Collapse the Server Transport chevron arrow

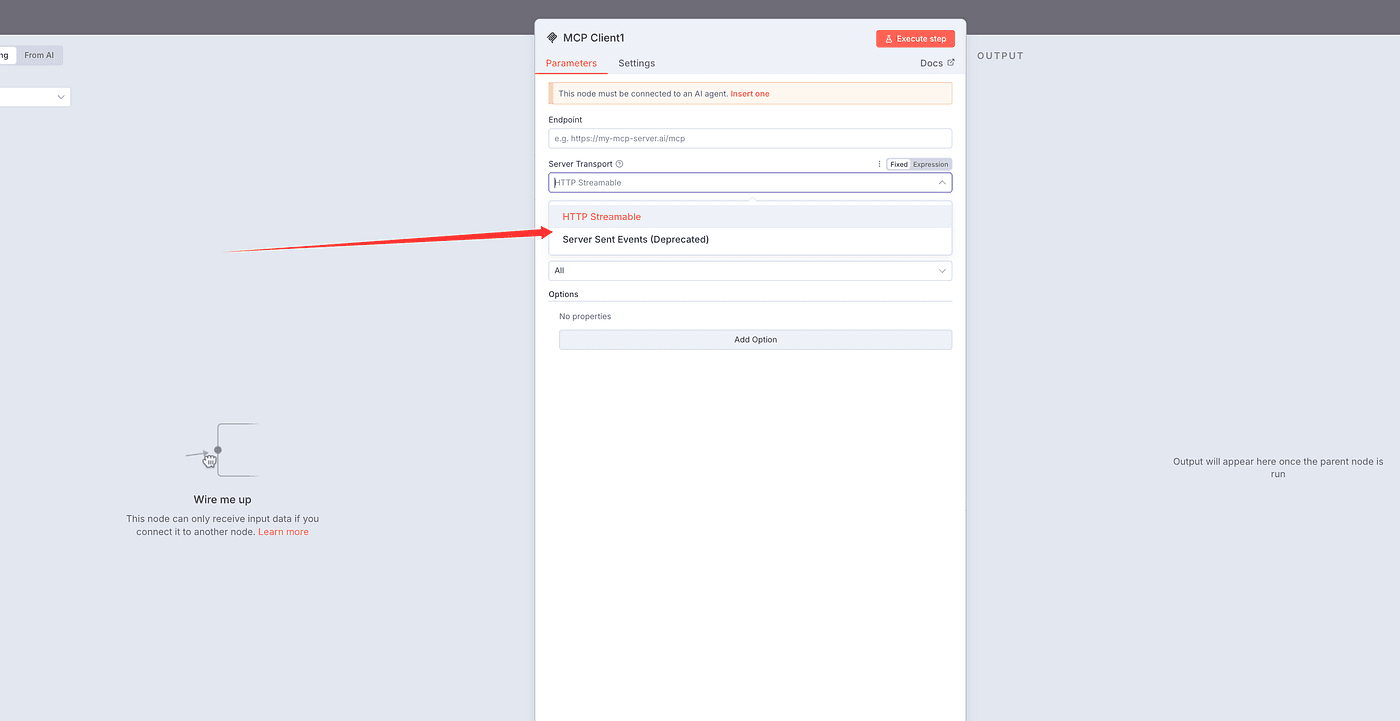941,183
